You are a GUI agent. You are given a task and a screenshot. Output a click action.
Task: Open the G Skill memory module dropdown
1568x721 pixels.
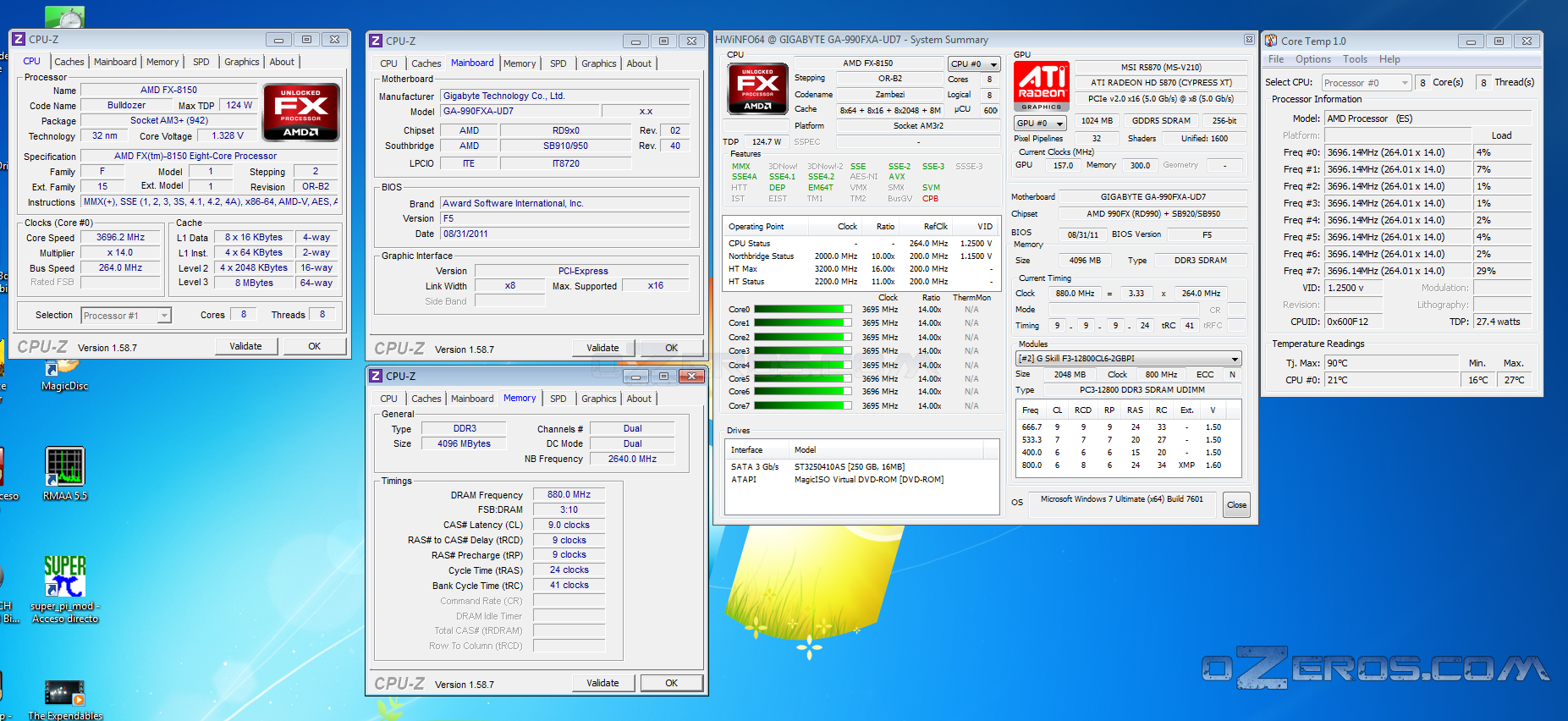click(x=1129, y=359)
